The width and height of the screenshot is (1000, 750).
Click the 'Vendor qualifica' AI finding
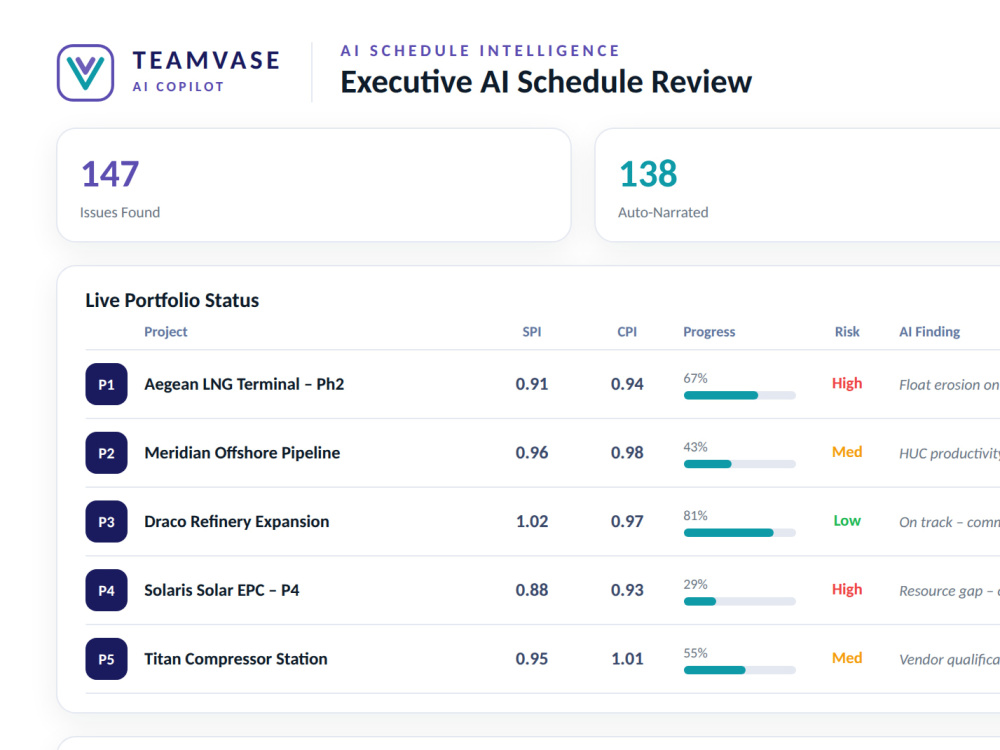coord(949,659)
